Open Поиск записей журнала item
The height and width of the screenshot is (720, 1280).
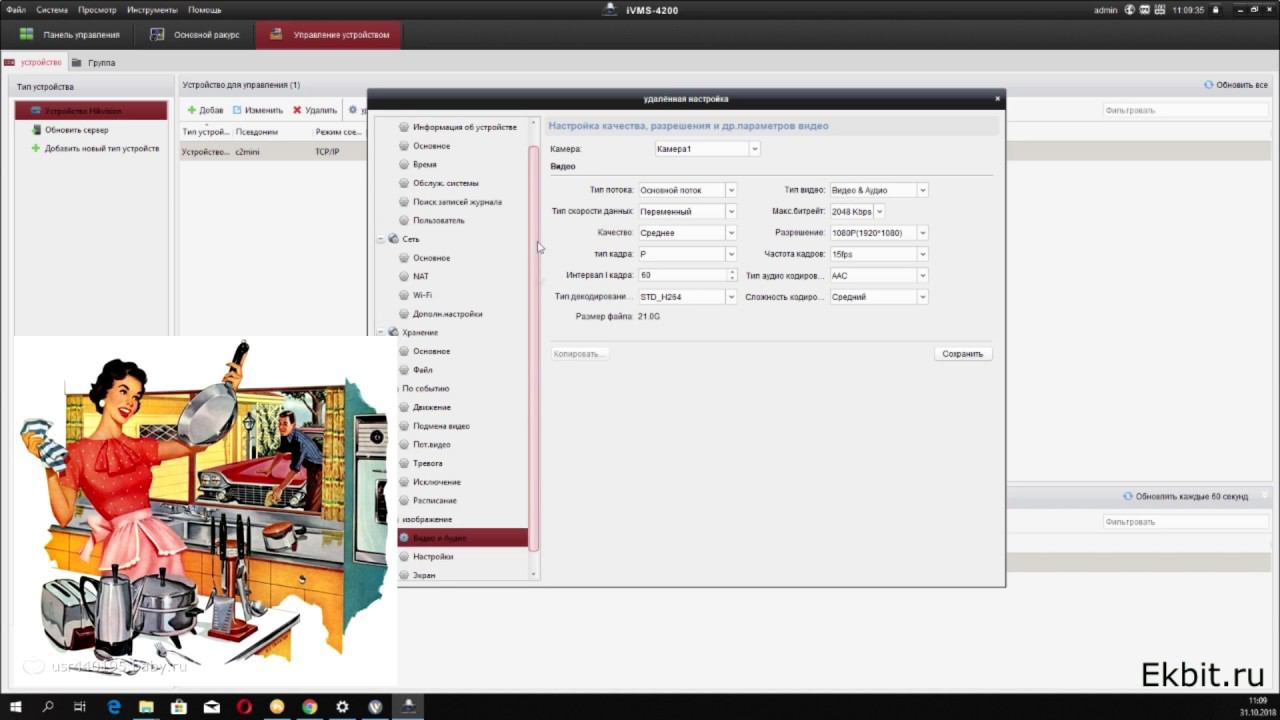click(x=456, y=202)
